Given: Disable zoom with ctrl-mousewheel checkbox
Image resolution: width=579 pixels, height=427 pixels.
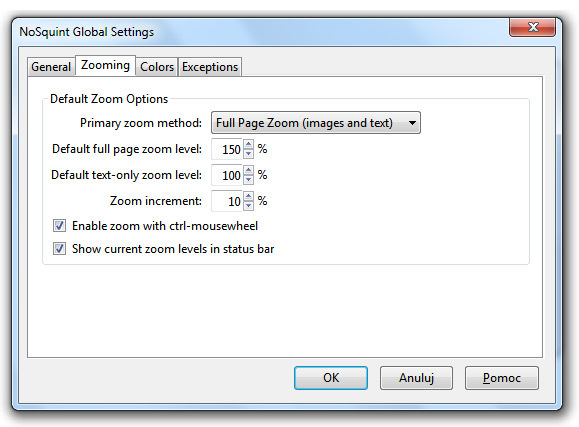Looking at the screenshot, I should (x=59, y=225).
